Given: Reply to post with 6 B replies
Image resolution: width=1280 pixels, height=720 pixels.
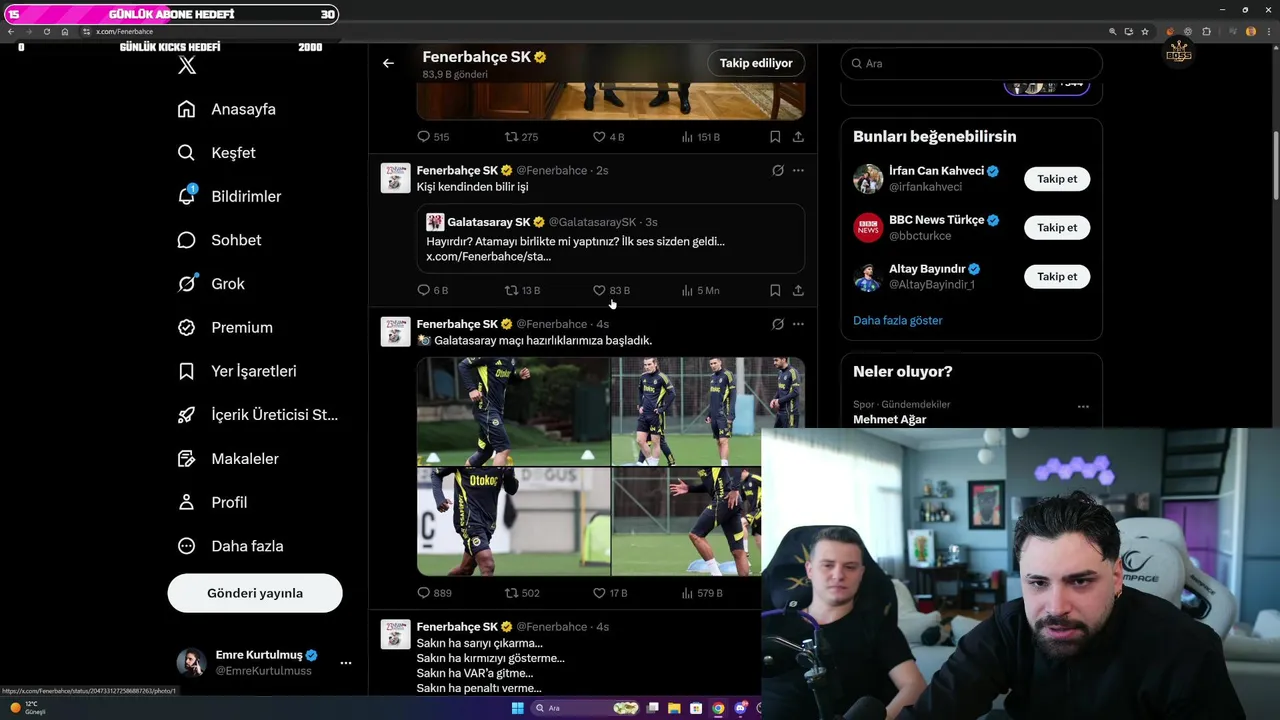Looking at the screenshot, I should point(423,291).
